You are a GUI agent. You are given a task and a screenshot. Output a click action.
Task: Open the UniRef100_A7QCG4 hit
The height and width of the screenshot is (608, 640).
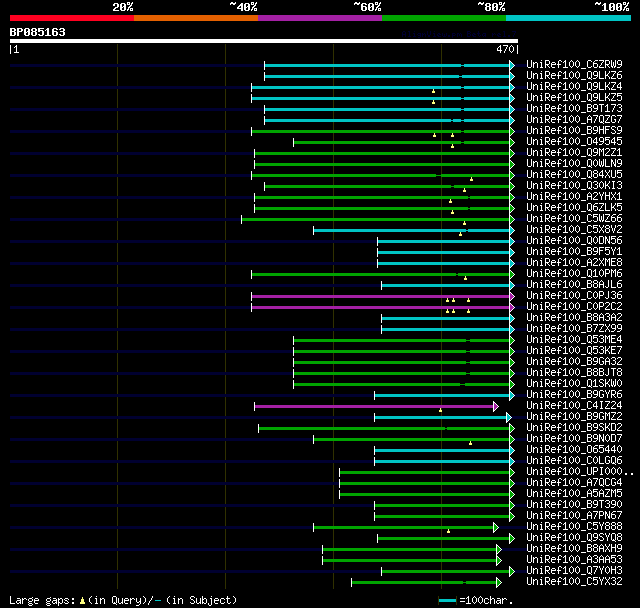(x=574, y=483)
